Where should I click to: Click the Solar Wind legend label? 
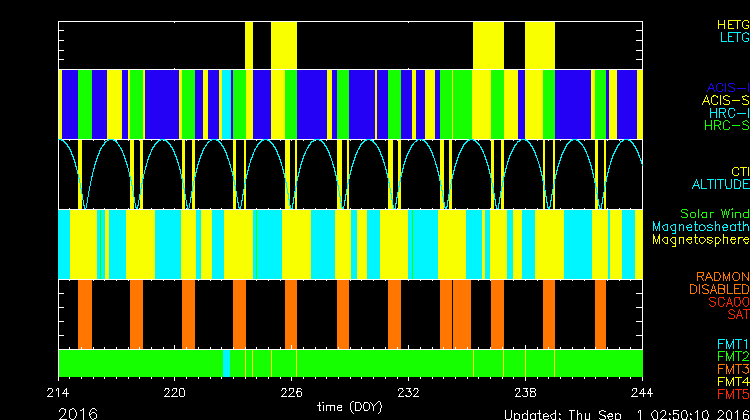tap(714, 214)
